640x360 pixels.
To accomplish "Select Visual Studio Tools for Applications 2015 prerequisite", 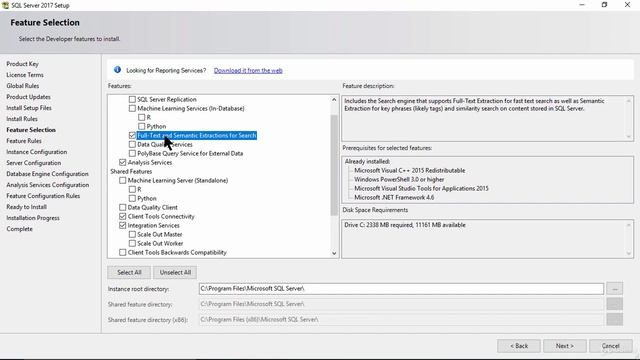I will [x=421, y=188].
